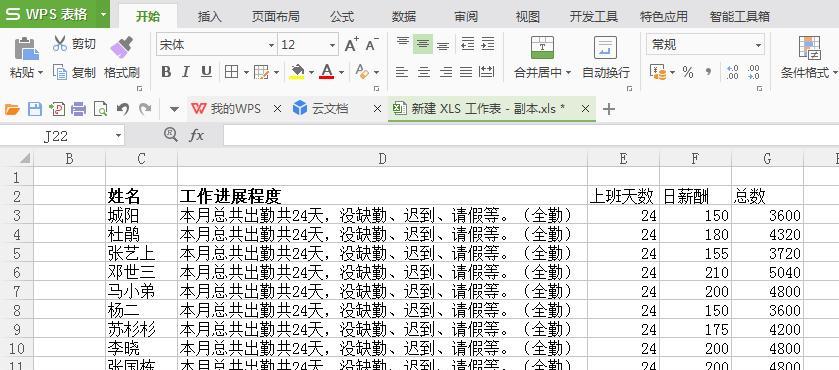Viewport: 839px width, 370px height.
Task: Justify text alignment icon
Action: (466, 72)
